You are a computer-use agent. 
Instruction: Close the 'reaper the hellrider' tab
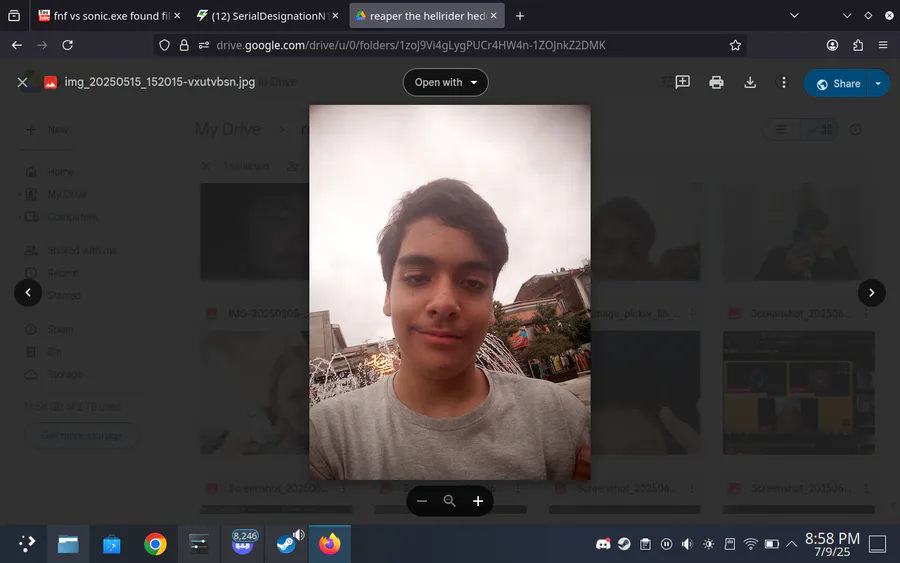pyautogui.click(x=494, y=16)
